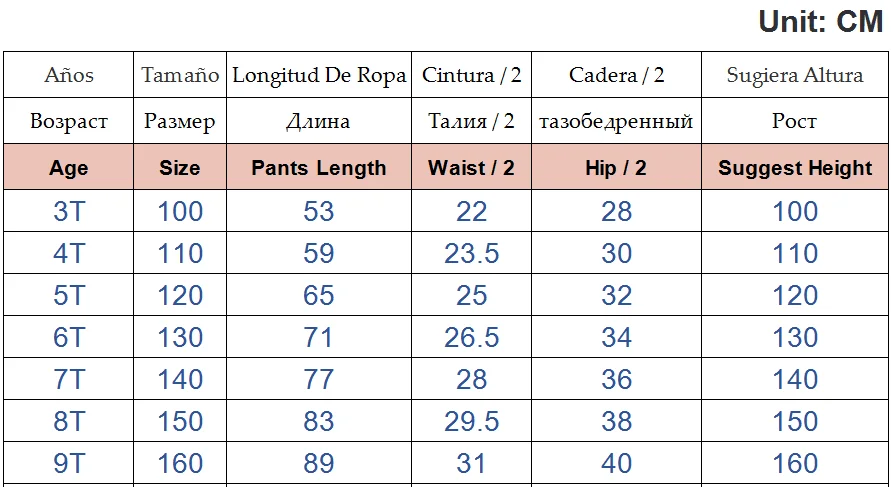
Task: Click the "Suggest Height" header cell
Action: coord(795,168)
